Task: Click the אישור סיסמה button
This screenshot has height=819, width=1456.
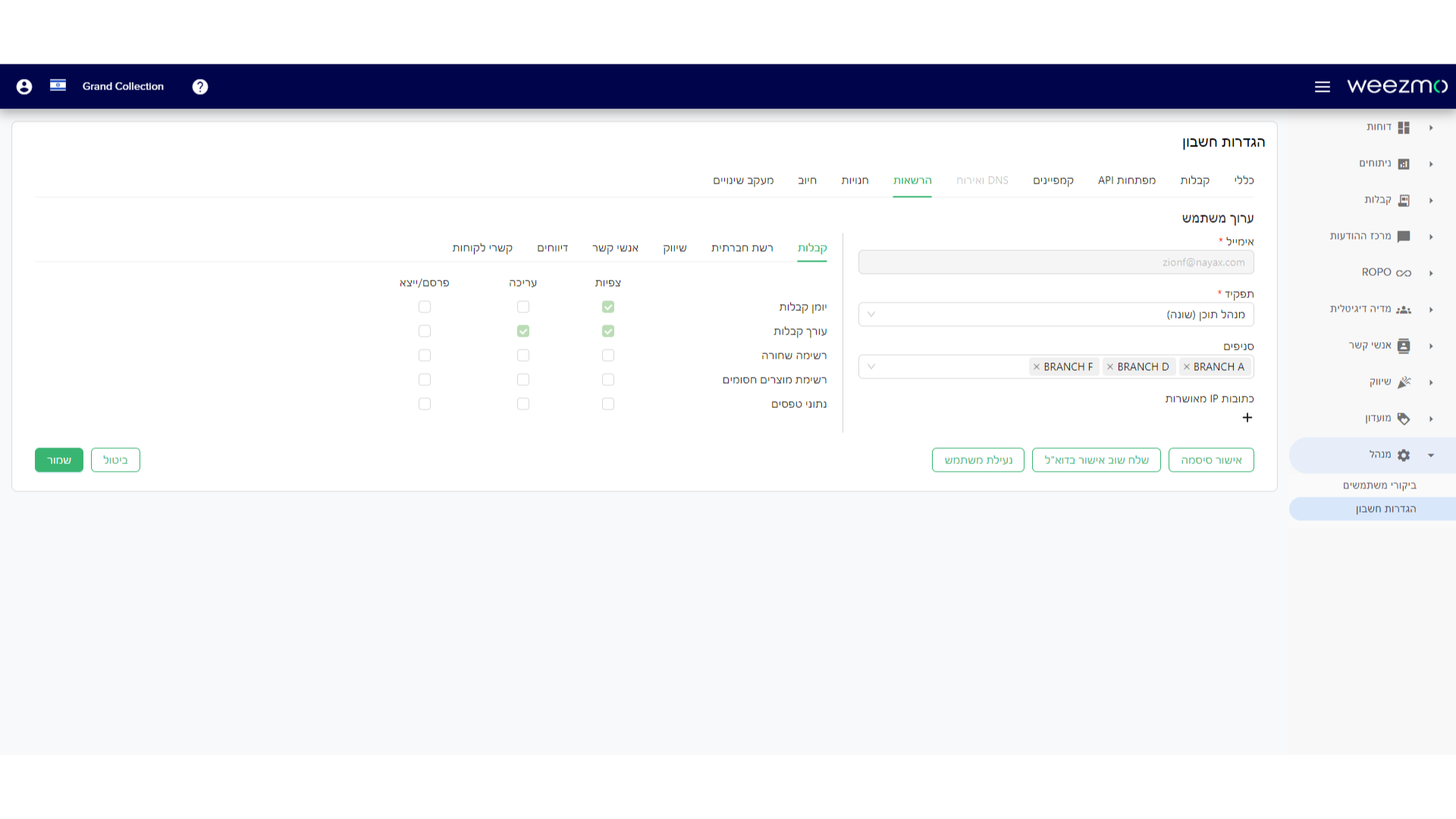Action: click(1211, 460)
